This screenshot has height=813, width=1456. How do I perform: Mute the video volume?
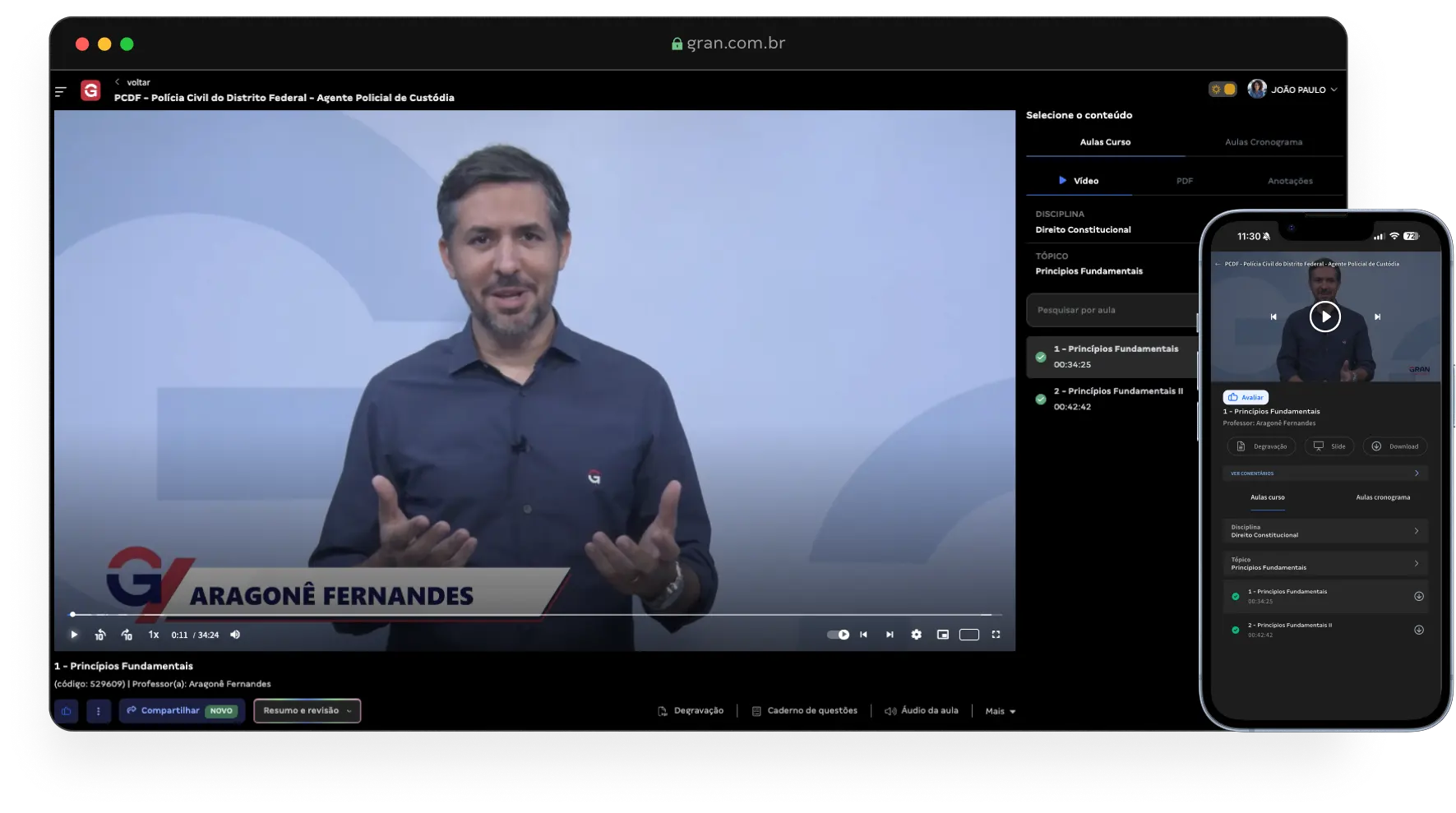tap(235, 634)
